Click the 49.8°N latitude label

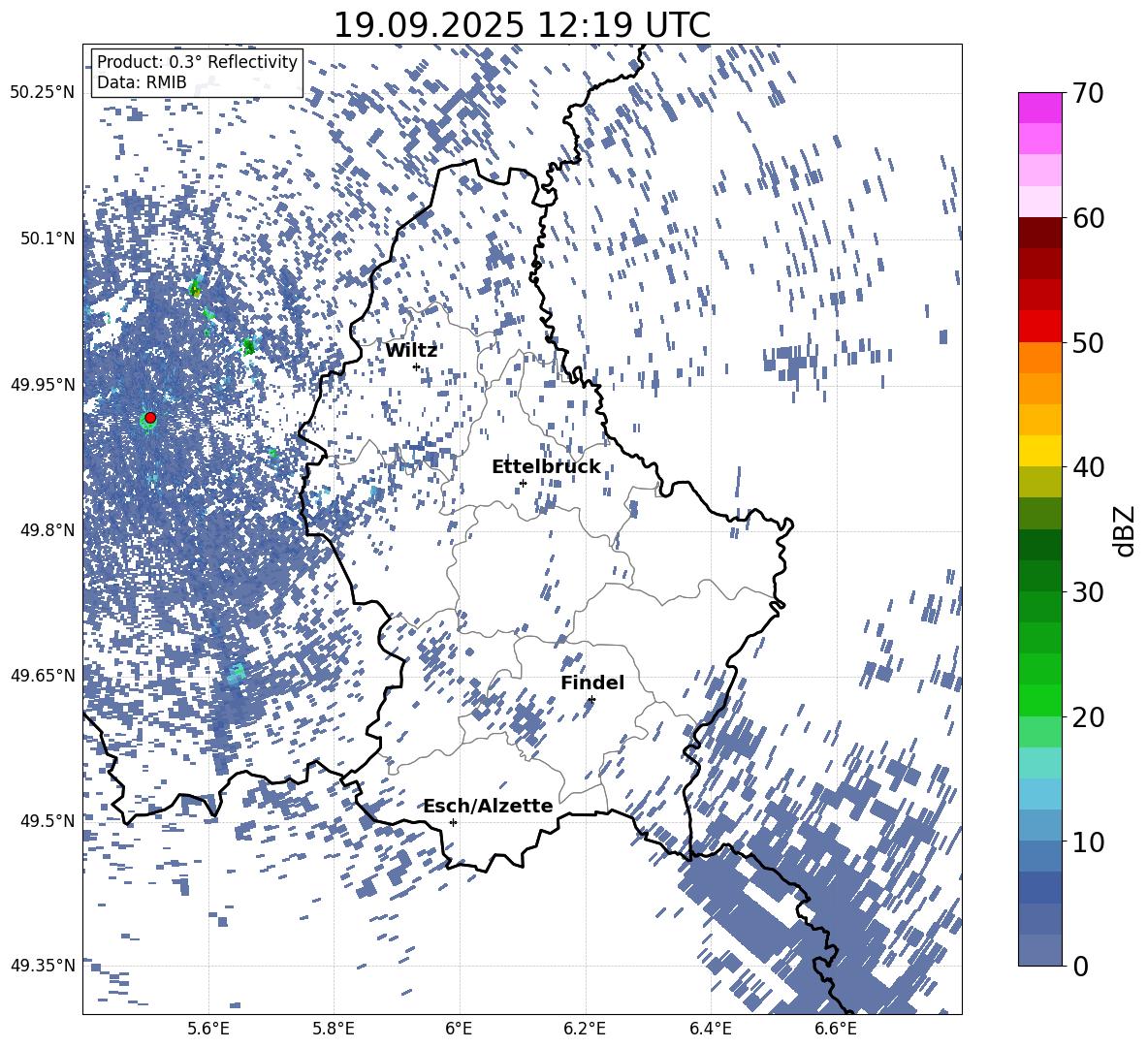pos(47,530)
